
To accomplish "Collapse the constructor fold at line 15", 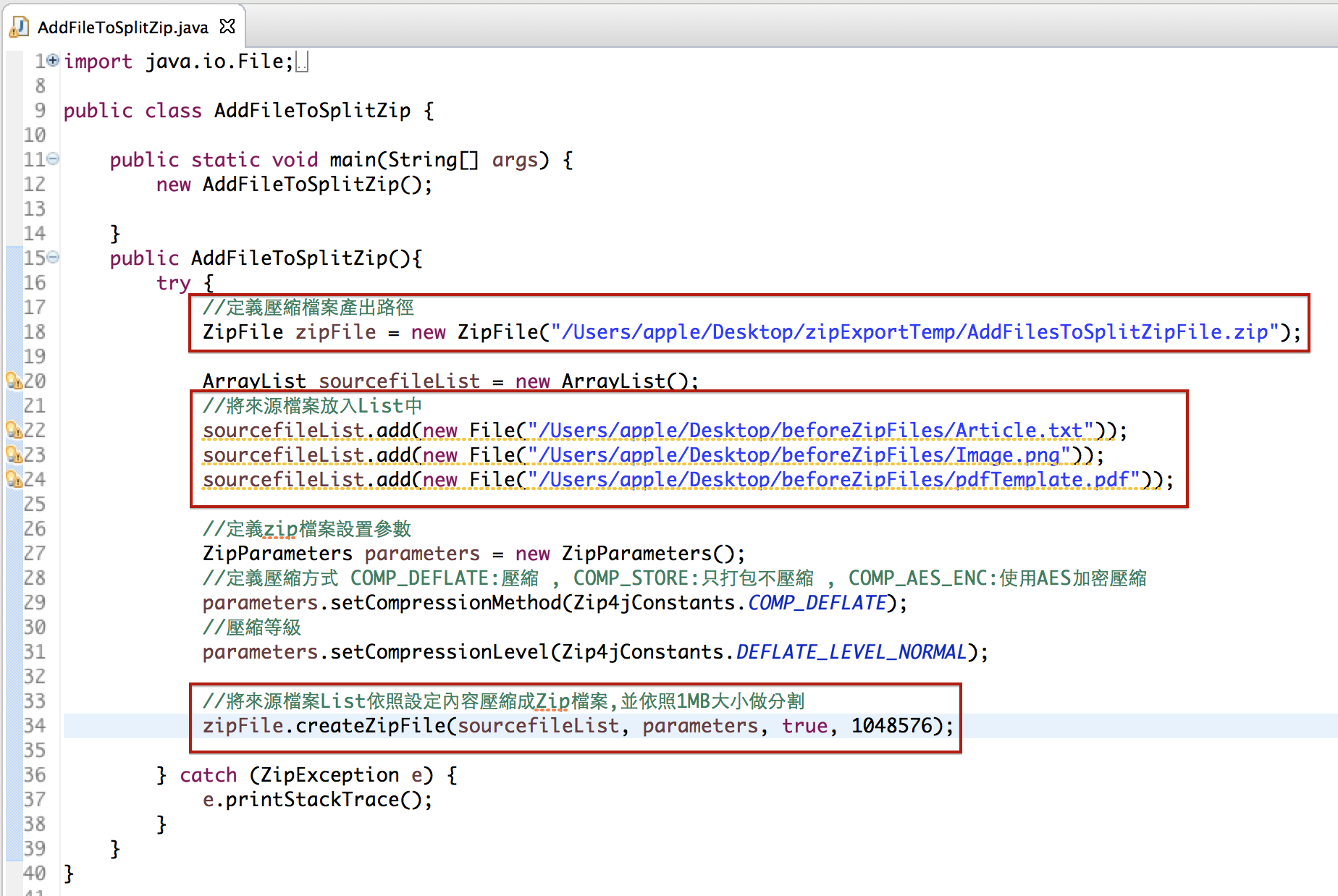I will (x=53, y=258).
